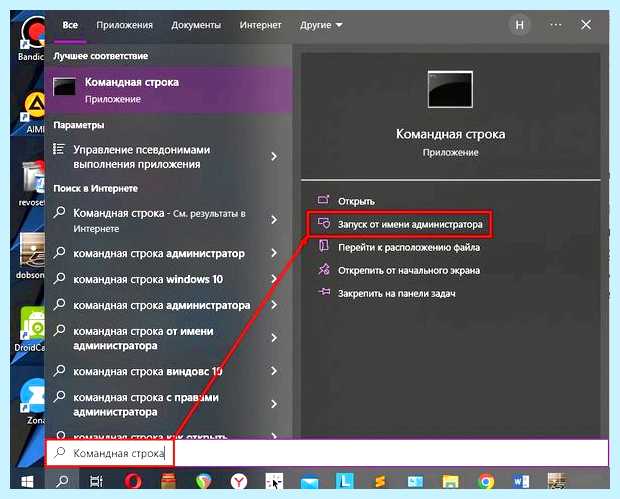The image size is (620, 499).
Task: Select Командная строка - См. результаты в Интернете
Action: 159,221
